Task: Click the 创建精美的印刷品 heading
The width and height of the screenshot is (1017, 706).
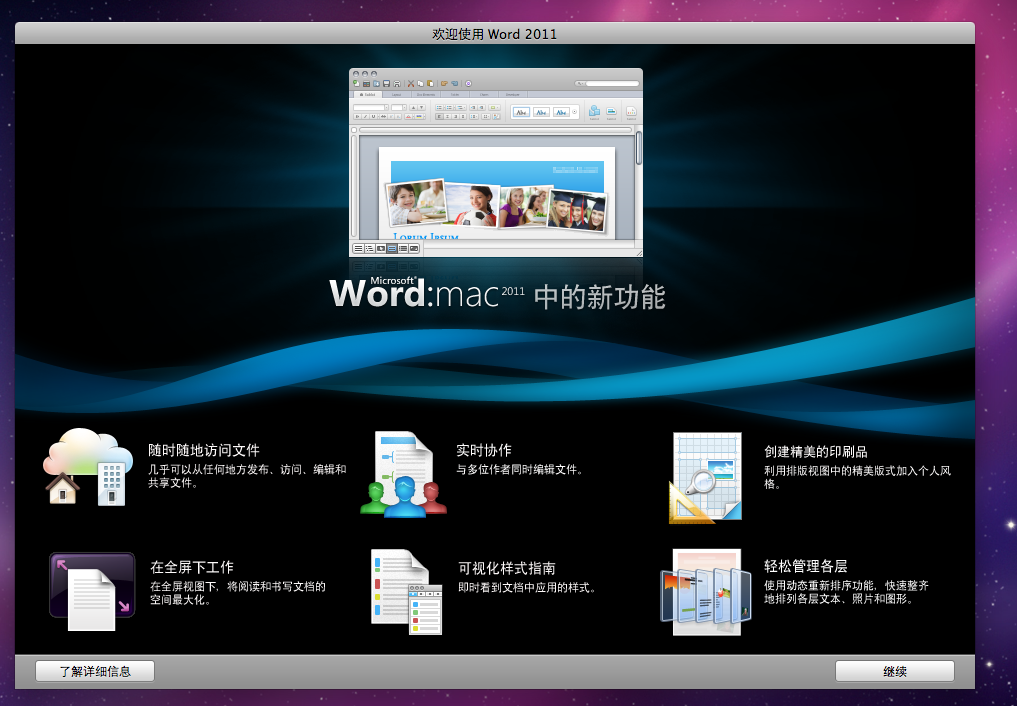Action: (815, 451)
